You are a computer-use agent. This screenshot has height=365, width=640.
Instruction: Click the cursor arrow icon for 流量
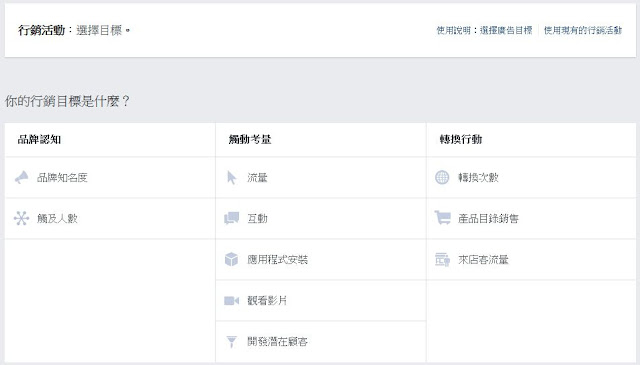tap(231, 178)
